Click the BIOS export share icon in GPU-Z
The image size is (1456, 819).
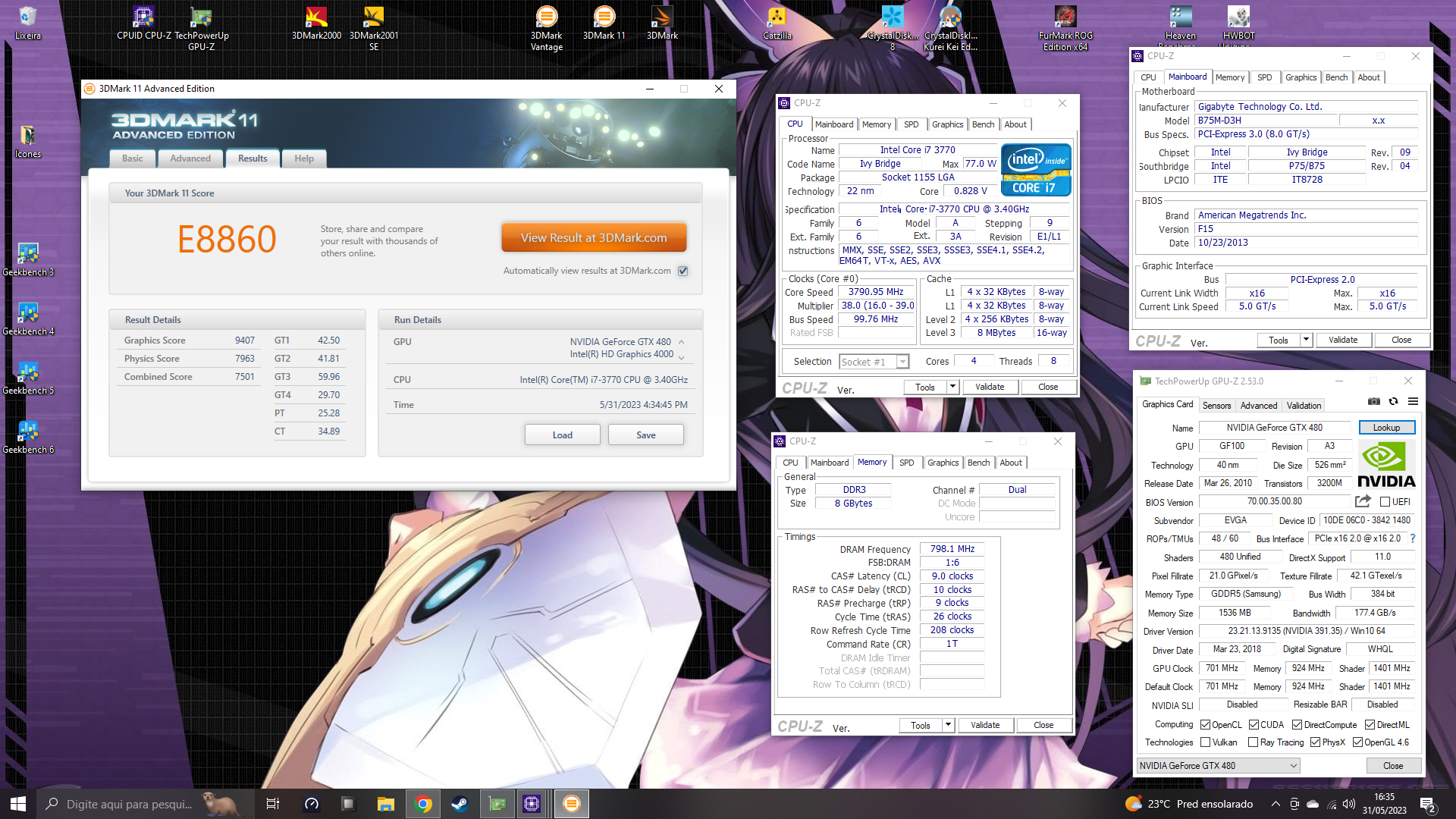pos(1363,501)
